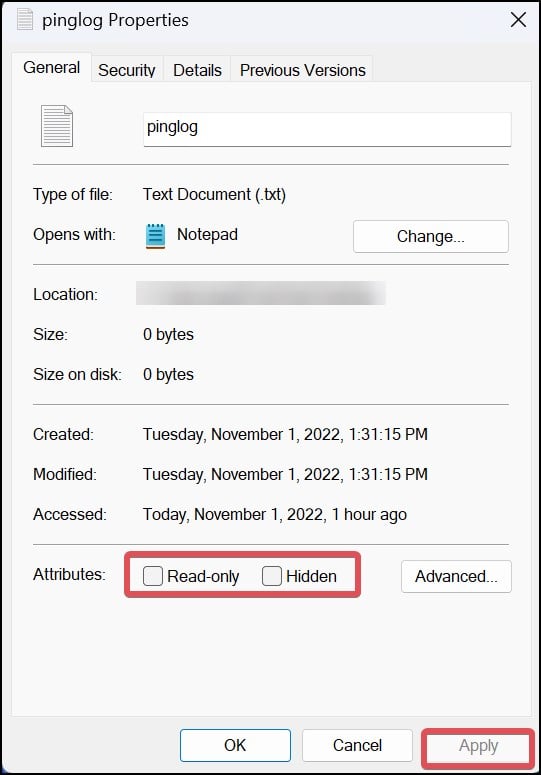The height and width of the screenshot is (775, 541).
Task: Tick the Hidden attribute checkbox
Action: tap(272, 576)
